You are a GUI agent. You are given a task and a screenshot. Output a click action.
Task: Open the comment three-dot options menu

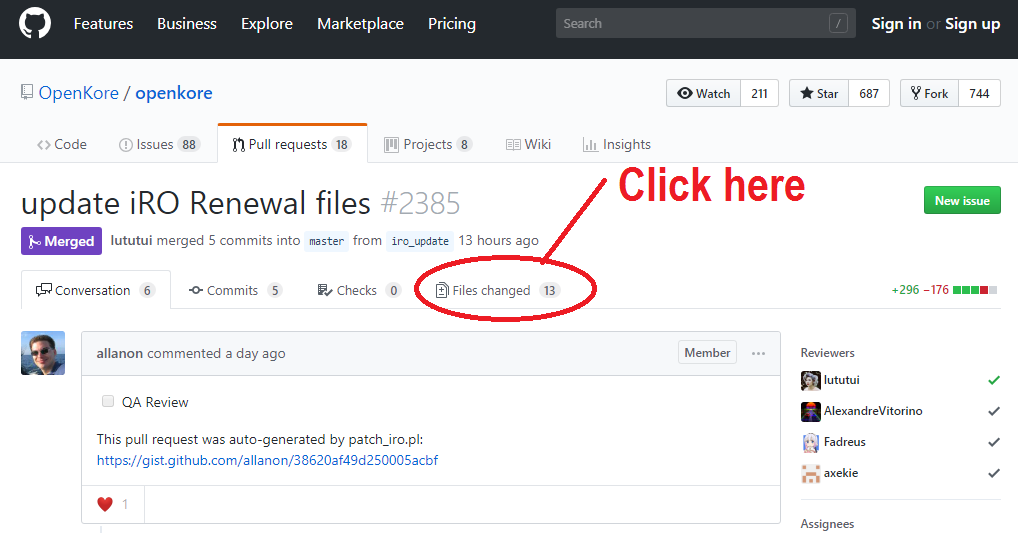[x=758, y=353]
